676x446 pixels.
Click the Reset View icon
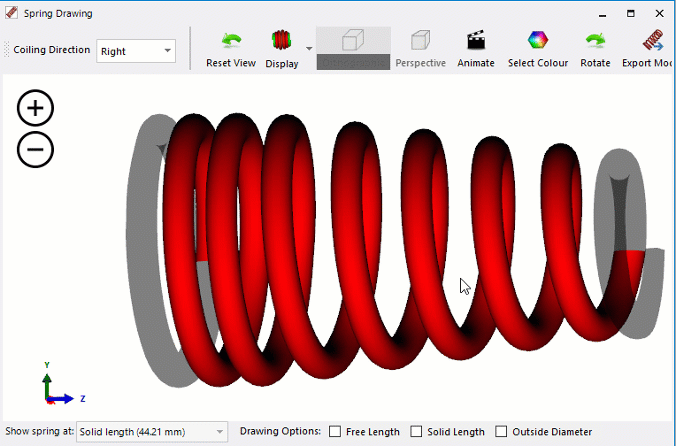click(231, 41)
